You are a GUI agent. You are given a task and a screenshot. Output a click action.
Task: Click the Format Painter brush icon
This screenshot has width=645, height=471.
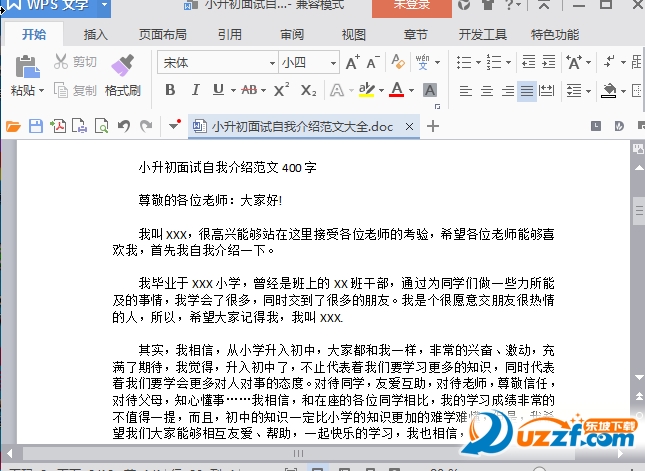point(122,66)
